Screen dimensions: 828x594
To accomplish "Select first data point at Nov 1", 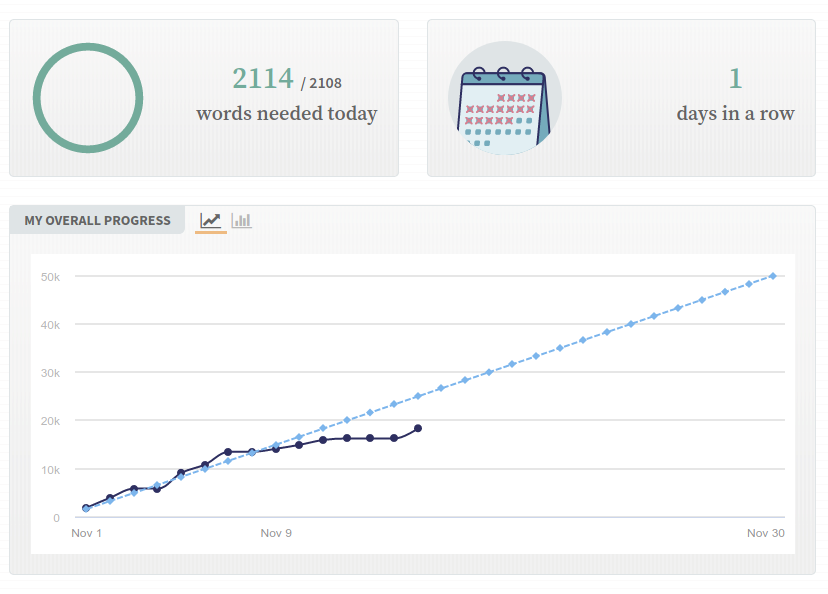I will tap(86, 508).
